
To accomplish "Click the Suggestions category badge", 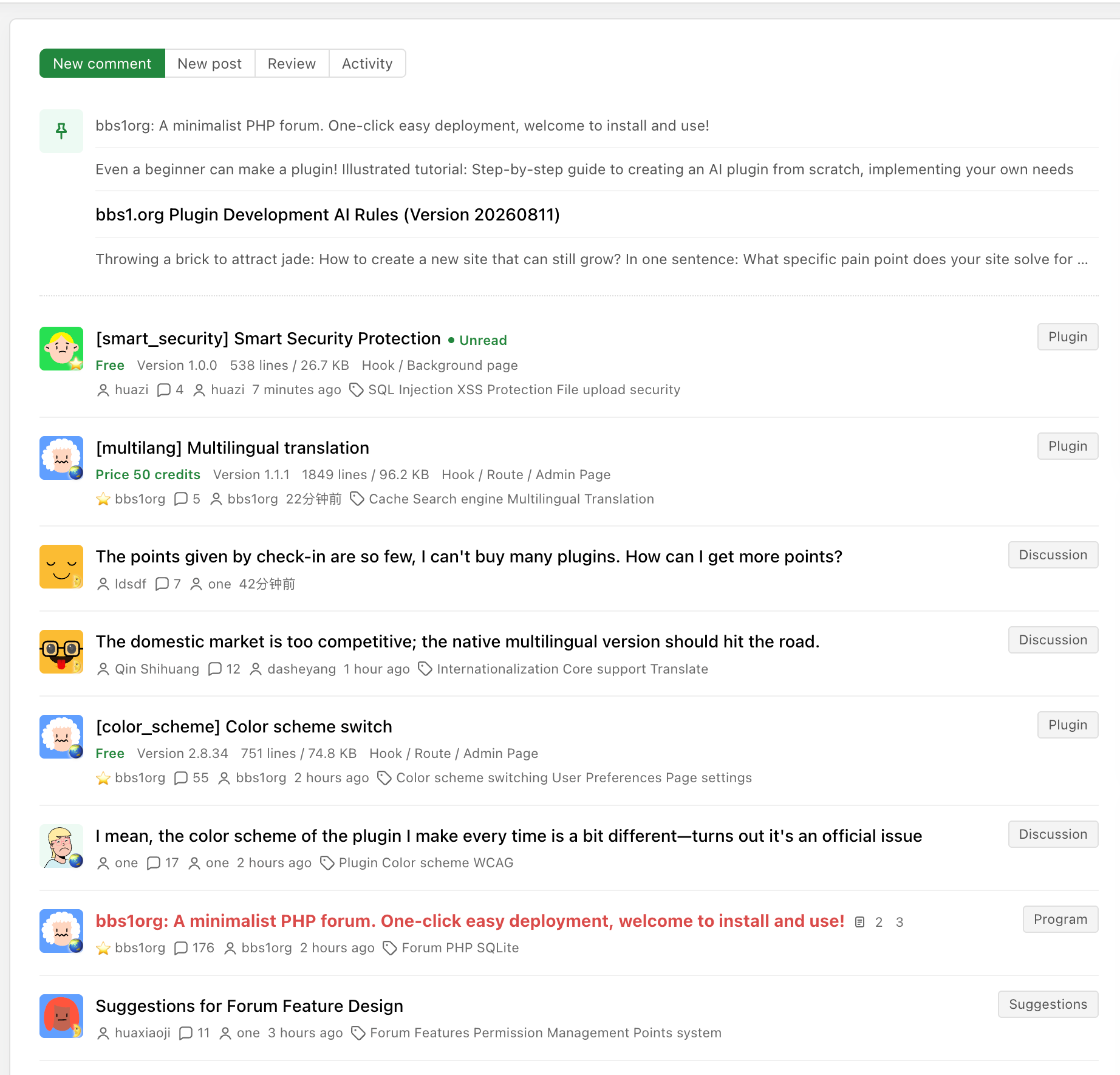I will point(1048,1005).
